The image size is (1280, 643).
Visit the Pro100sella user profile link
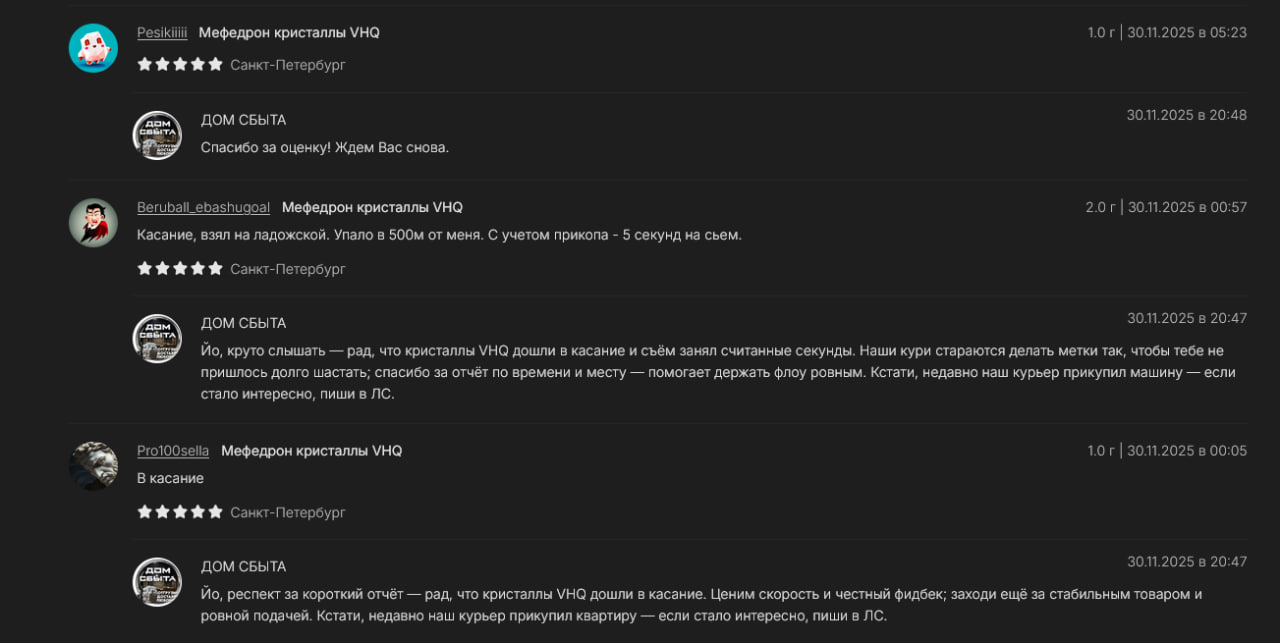pyautogui.click(x=173, y=451)
